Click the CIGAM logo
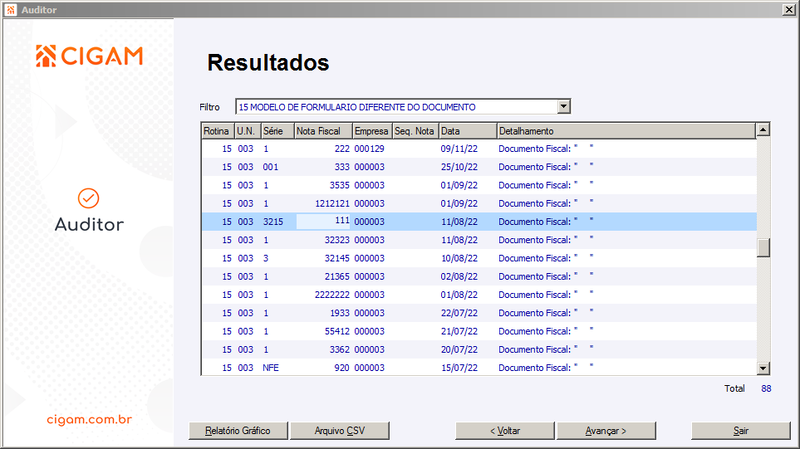The width and height of the screenshot is (800, 449). coord(89,56)
